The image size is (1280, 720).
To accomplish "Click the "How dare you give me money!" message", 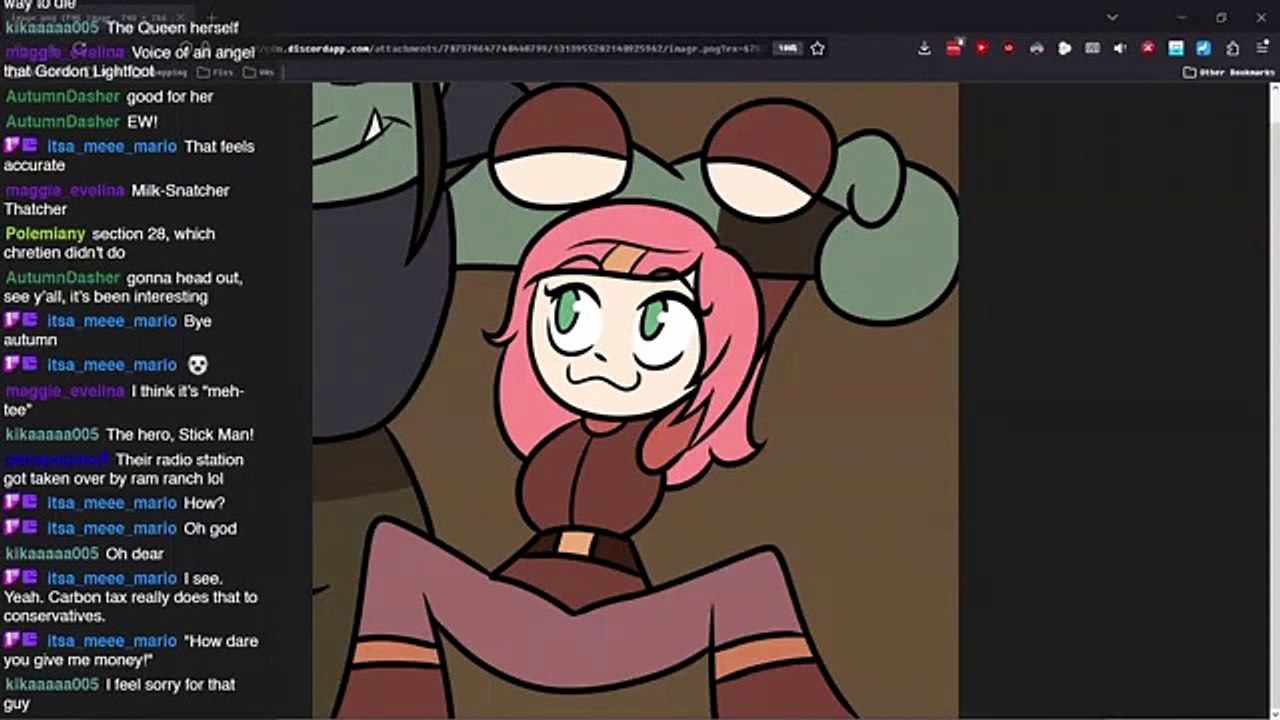I will pos(130,651).
